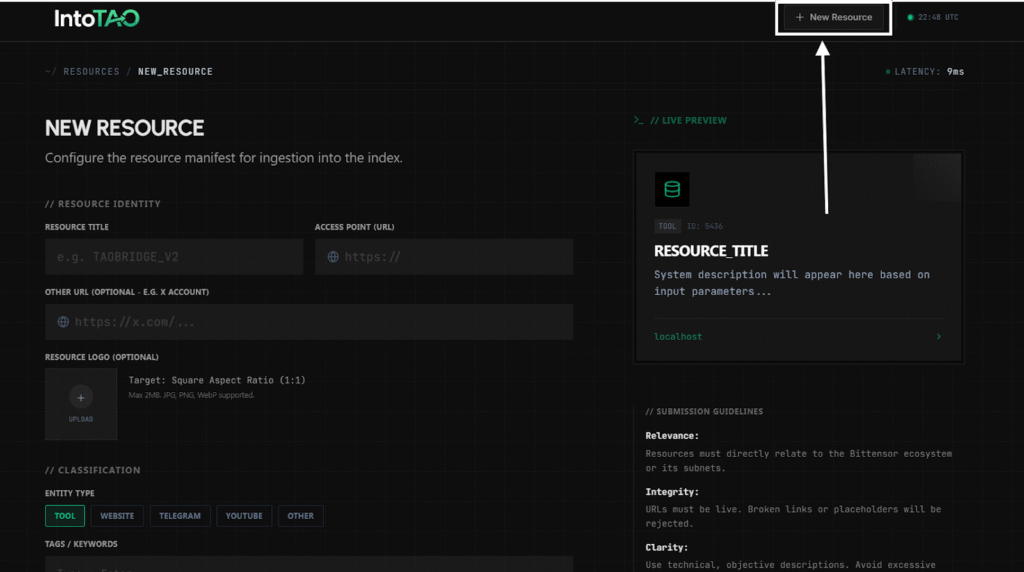The image size is (1024, 572).
Task: Switch entity type to TELEGRAM
Action: coord(180,516)
